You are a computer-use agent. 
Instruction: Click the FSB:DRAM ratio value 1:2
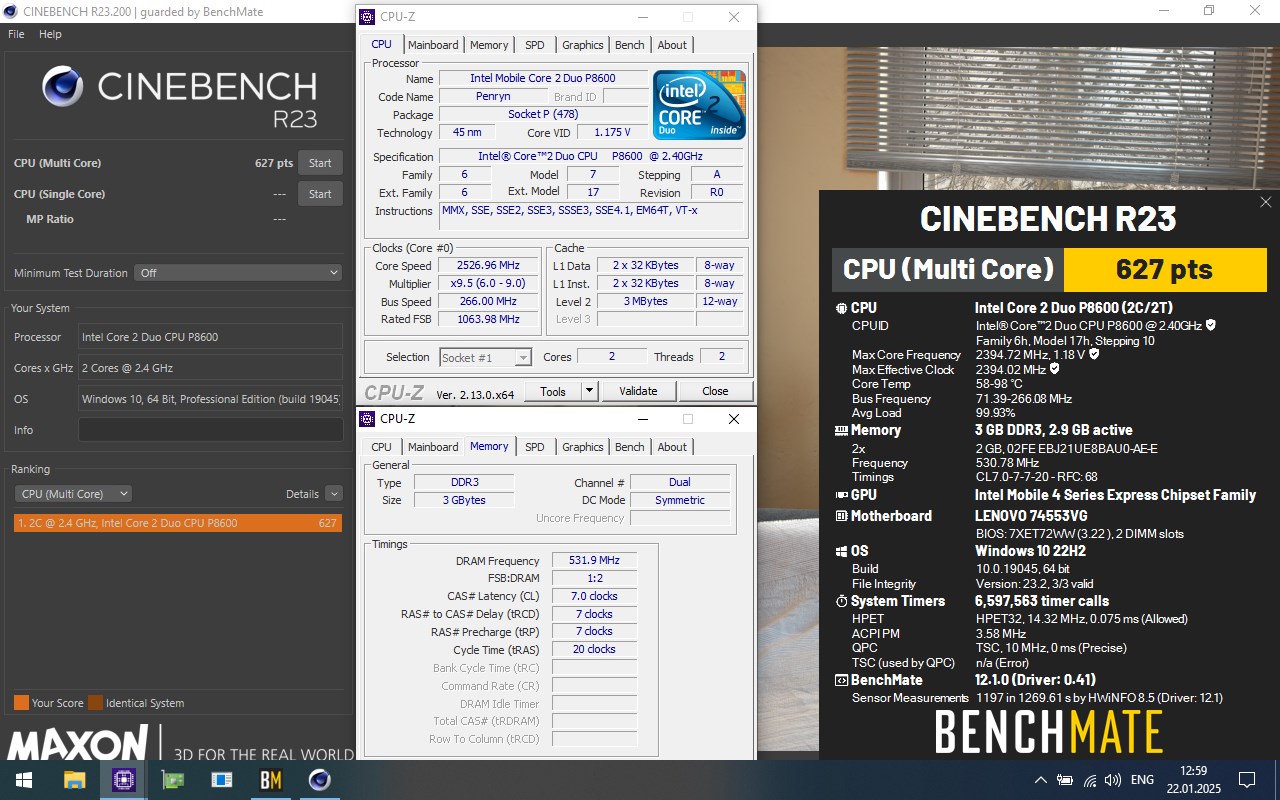click(x=594, y=579)
